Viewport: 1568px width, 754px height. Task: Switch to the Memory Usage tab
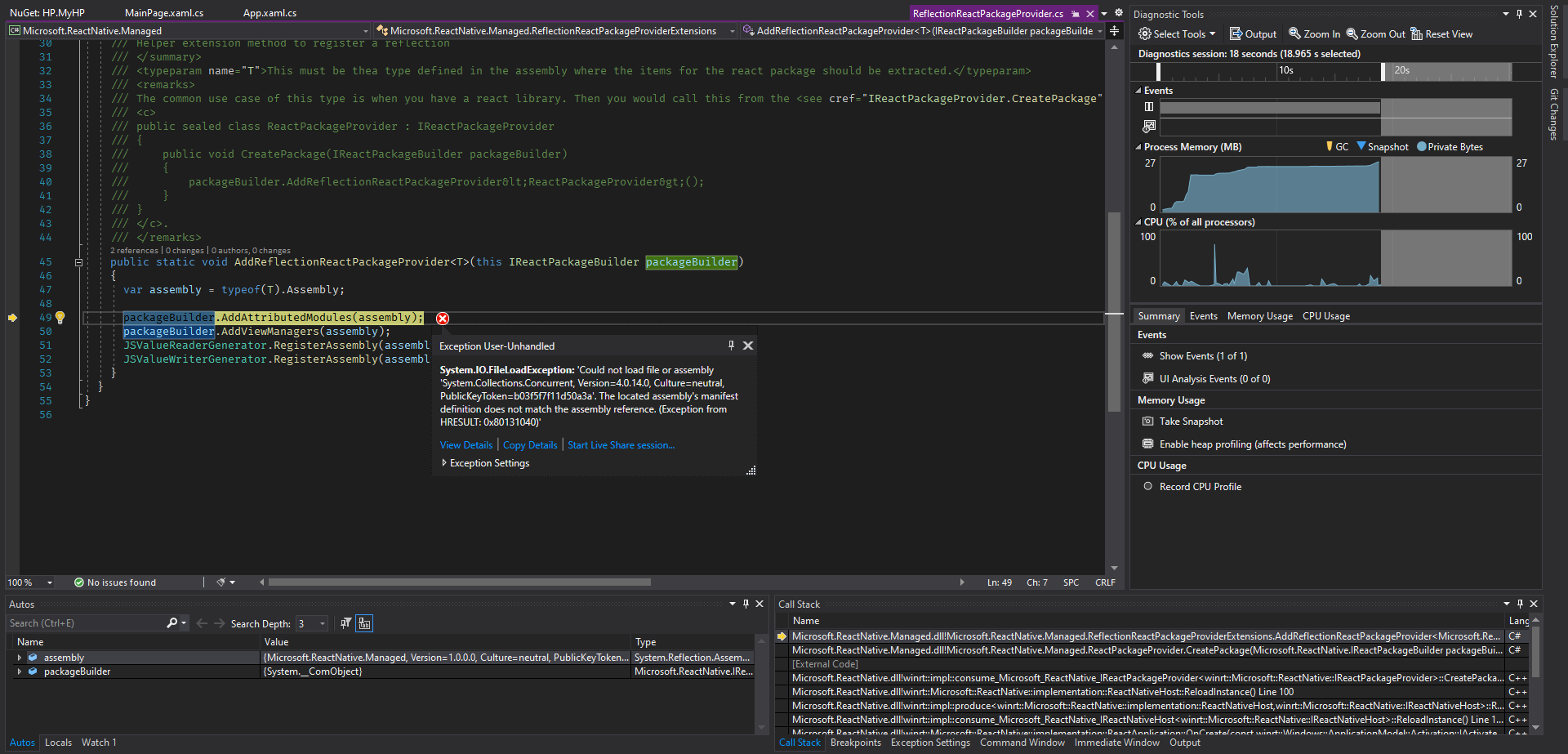[x=1259, y=315]
